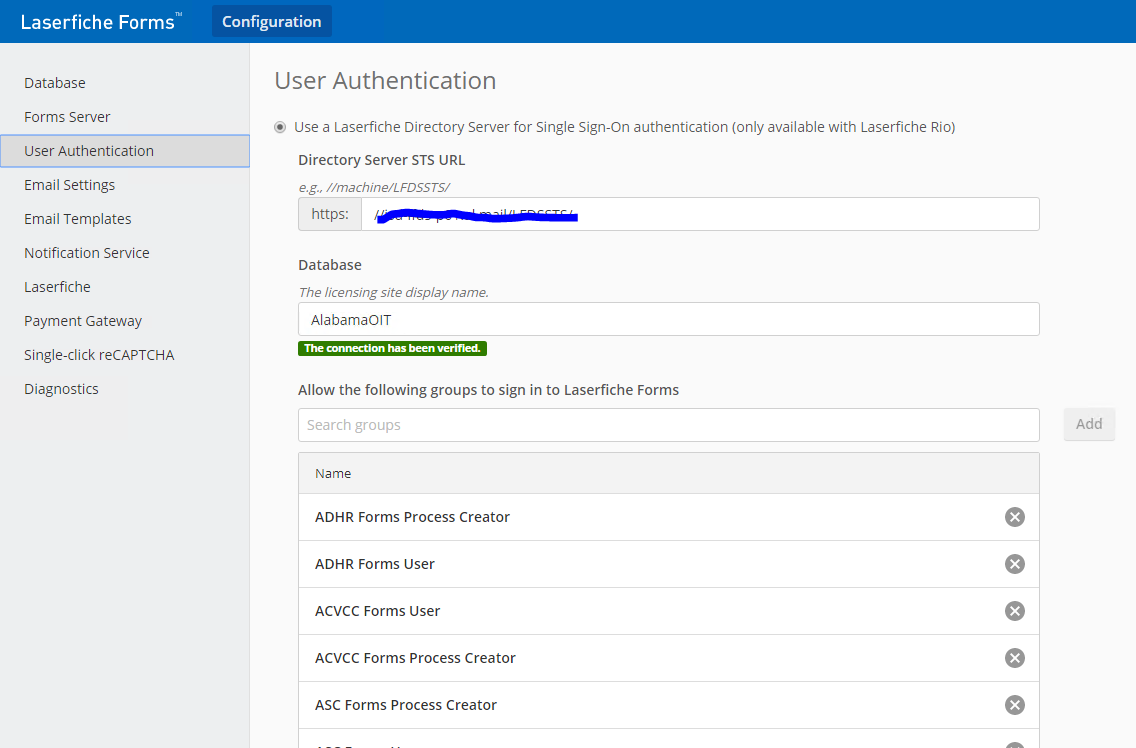Select the ASC Forms Process Creator row text

(406, 705)
